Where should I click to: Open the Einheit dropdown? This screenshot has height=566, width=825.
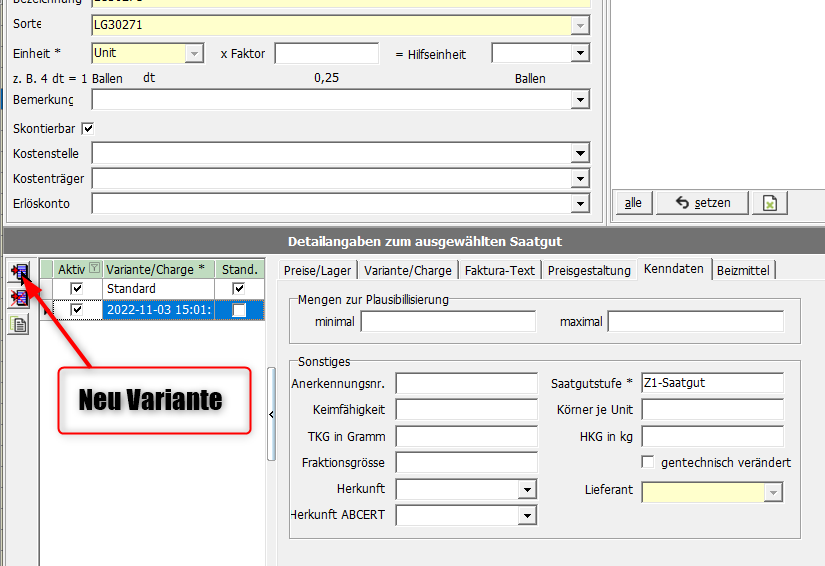tap(195, 53)
